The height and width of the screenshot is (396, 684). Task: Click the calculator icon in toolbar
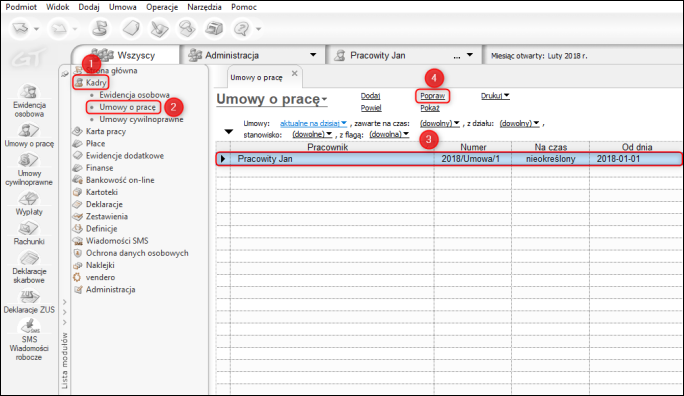click(x=214, y=29)
